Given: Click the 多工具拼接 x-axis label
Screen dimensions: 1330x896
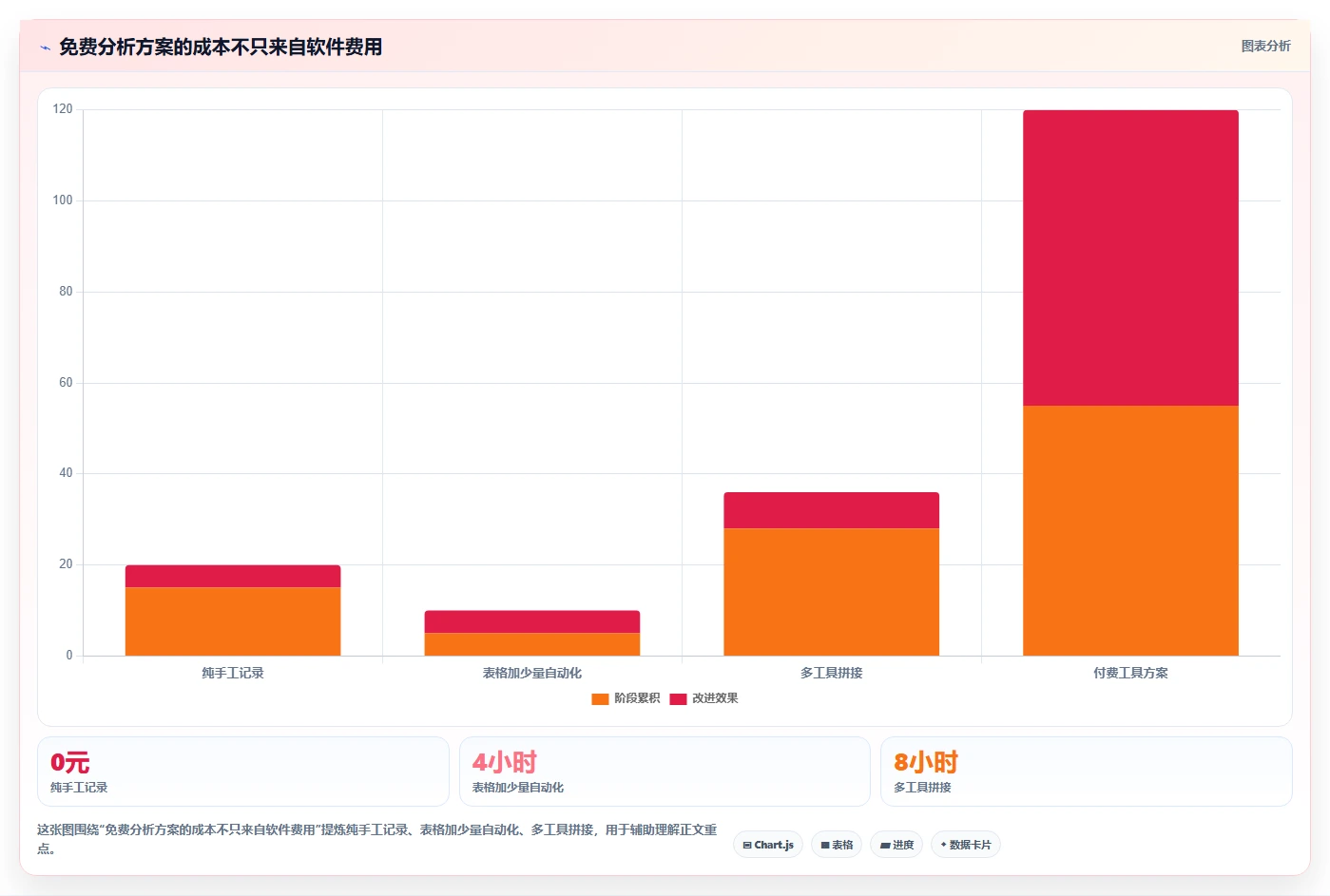Looking at the screenshot, I should [831, 673].
